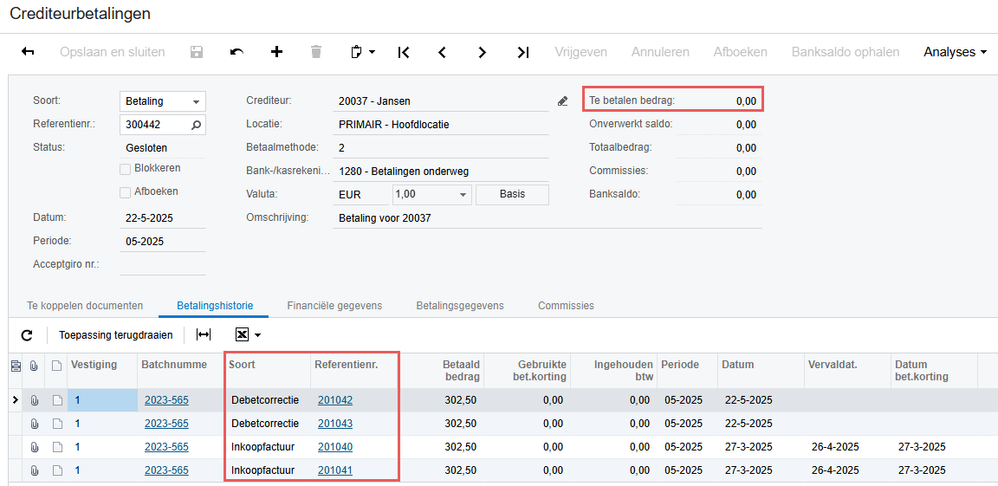Click the back arrow icon in toolbar
The height and width of the screenshot is (486, 998).
[28, 52]
